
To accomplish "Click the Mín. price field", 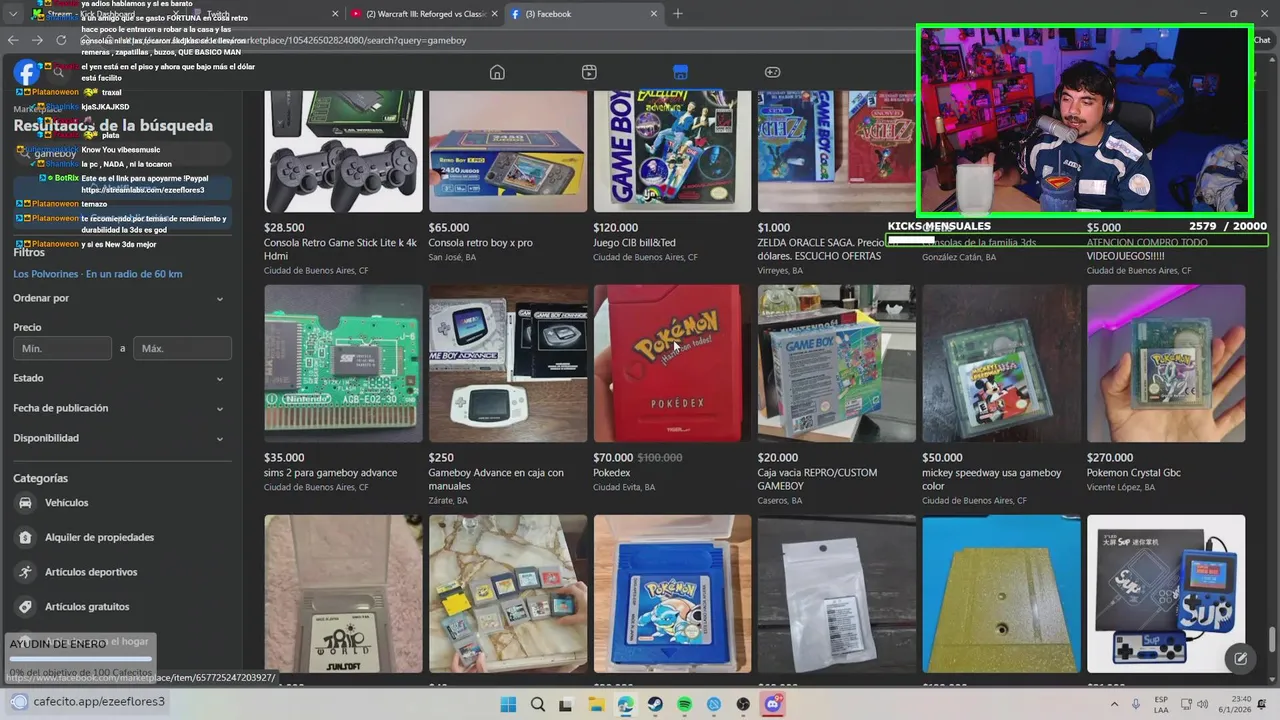I will pyautogui.click(x=62, y=348).
